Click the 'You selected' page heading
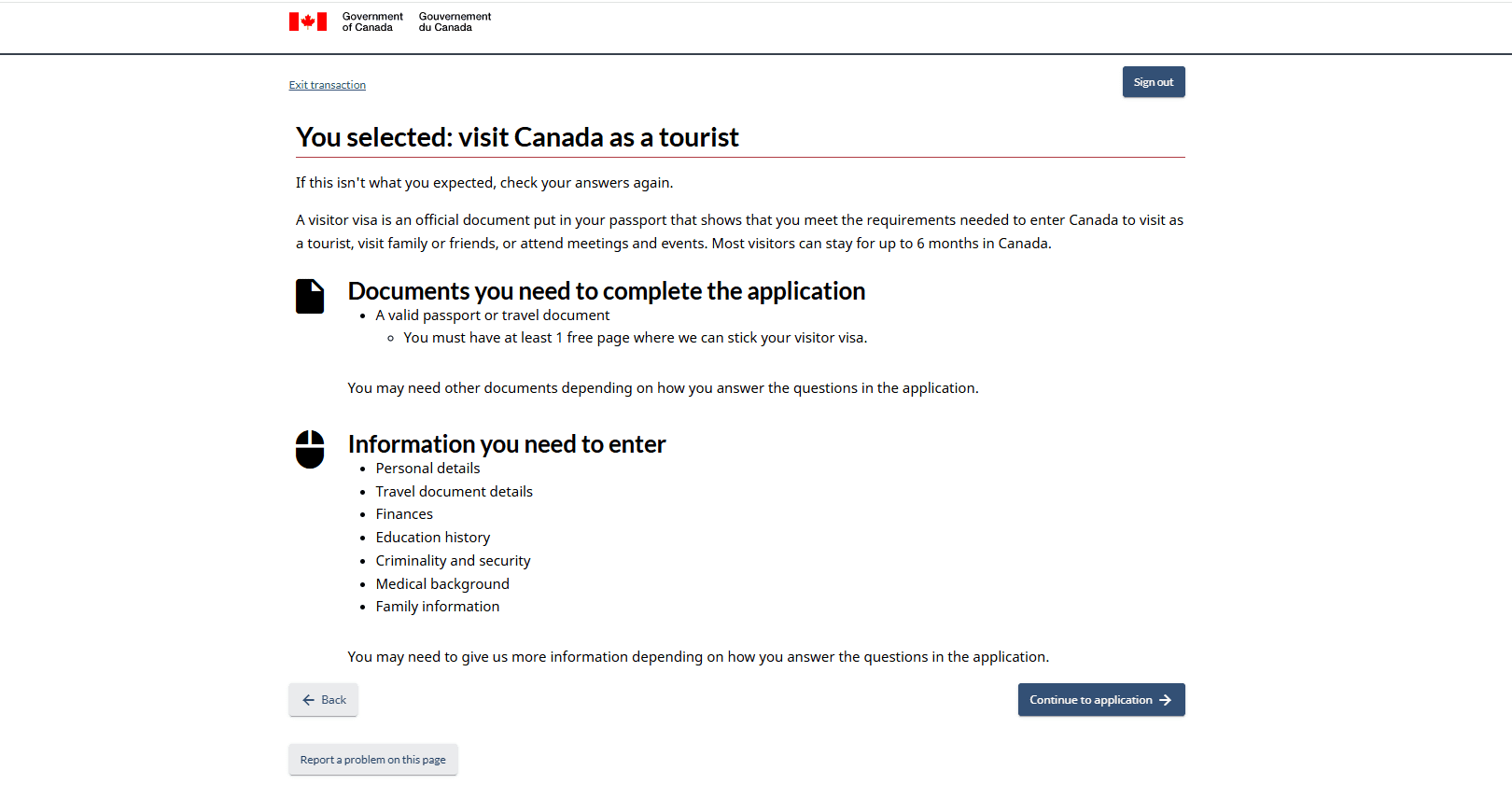Viewport: 1512px width, 798px height. click(x=517, y=137)
